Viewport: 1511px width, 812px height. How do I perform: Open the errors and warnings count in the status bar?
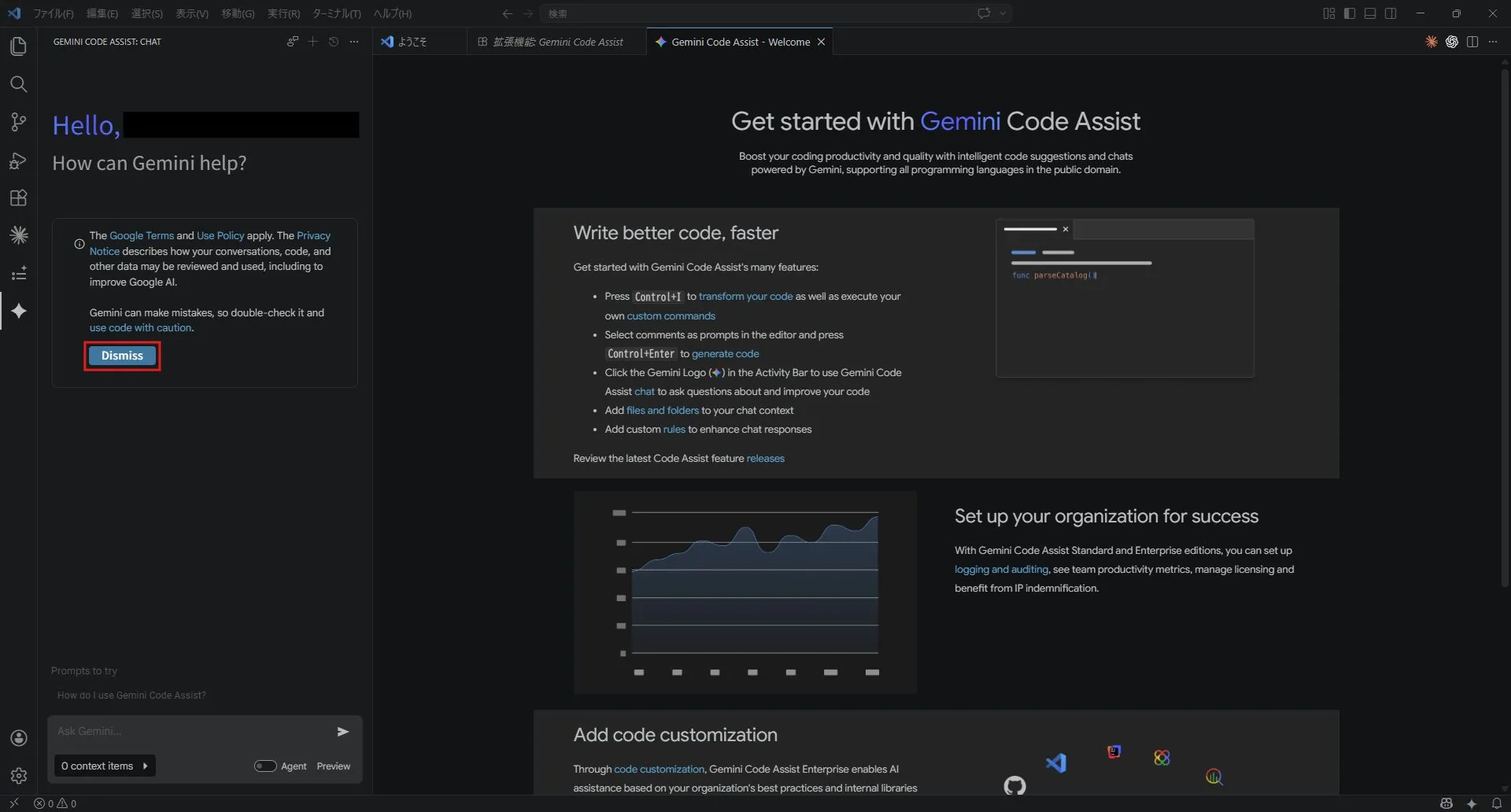click(x=55, y=803)
